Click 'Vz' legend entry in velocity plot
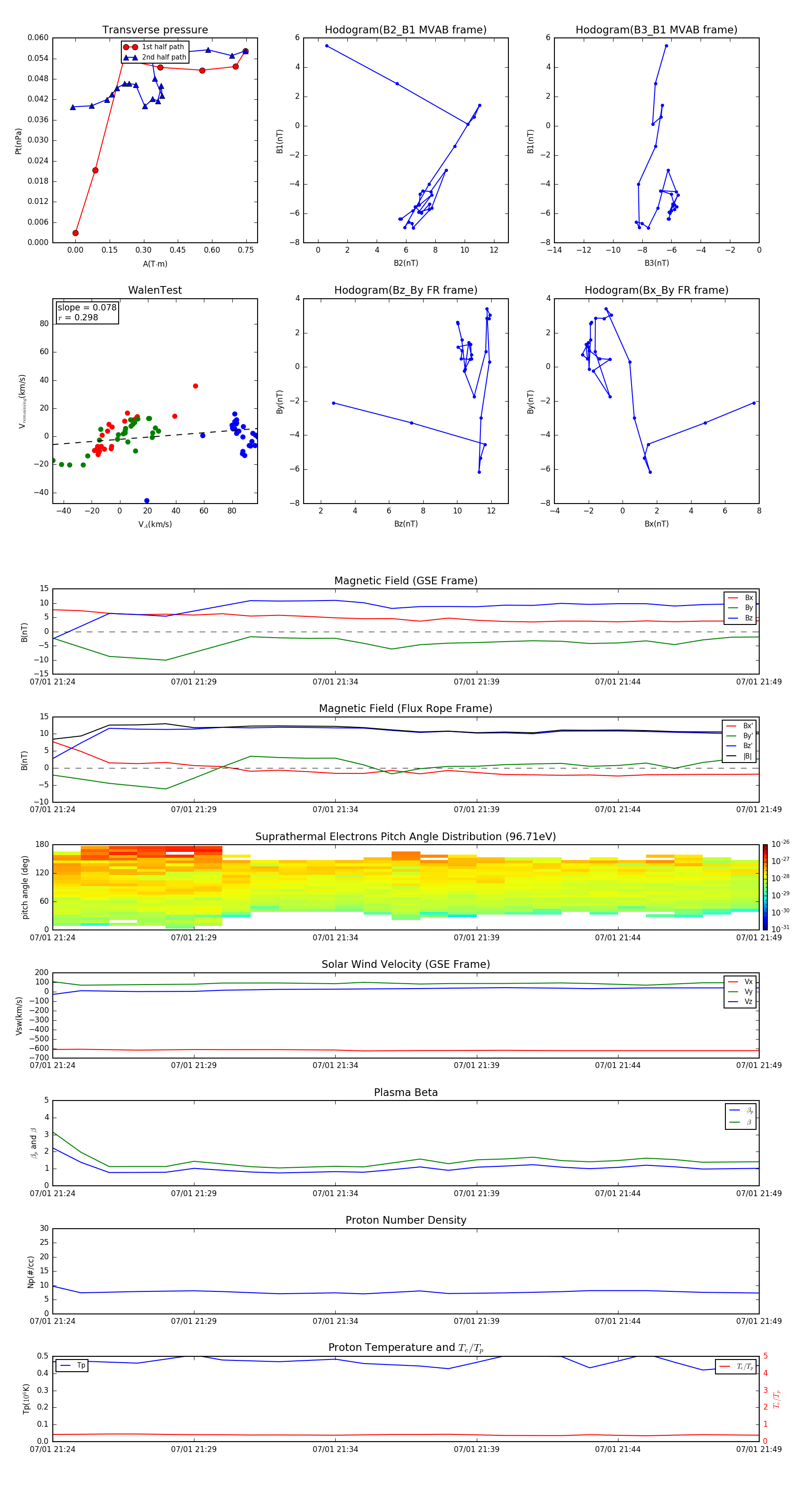812x1489 pixels. pos(740,1002)
